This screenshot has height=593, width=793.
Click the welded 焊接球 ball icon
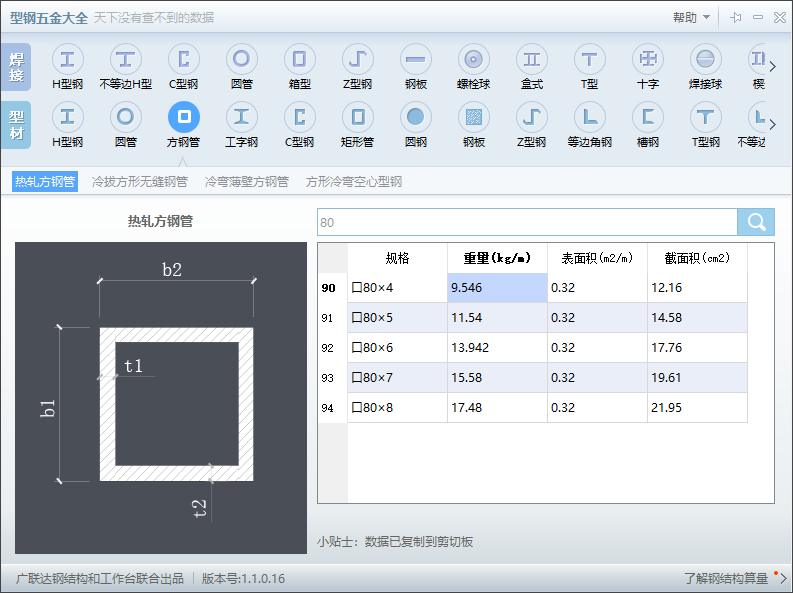706,61
